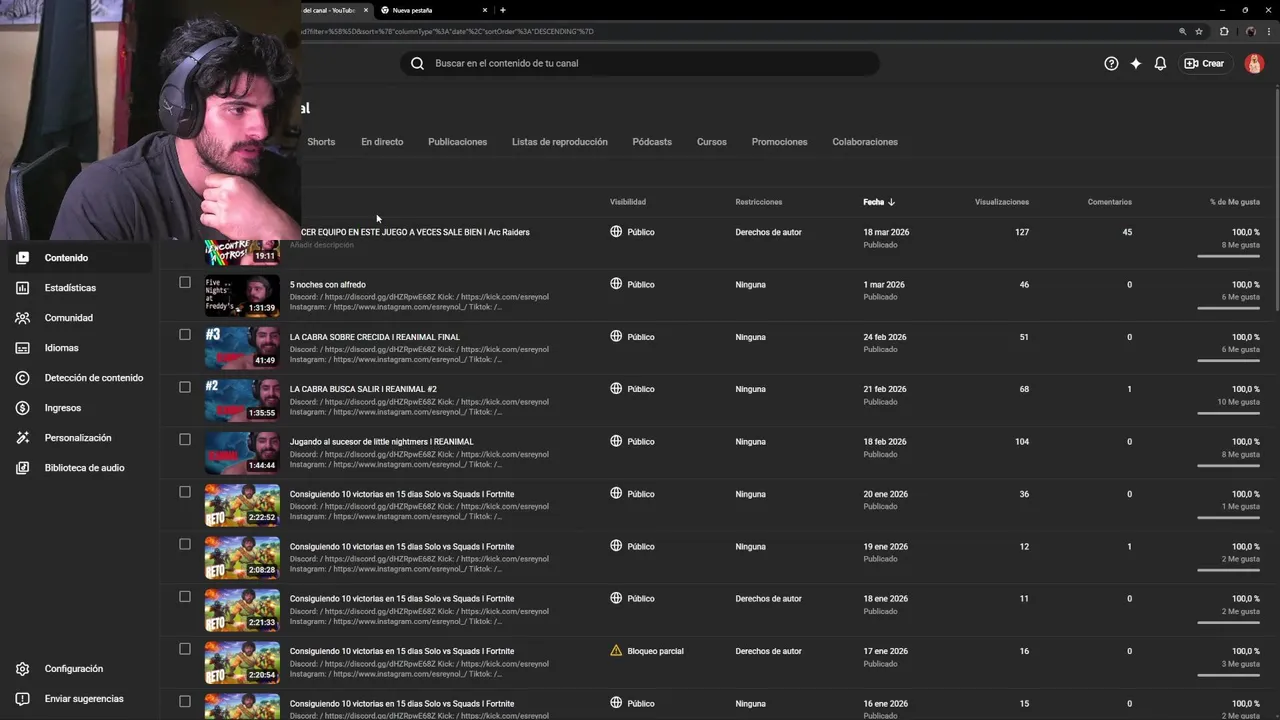Select checkbox for Jugando al sucesor video

[185, 439]
